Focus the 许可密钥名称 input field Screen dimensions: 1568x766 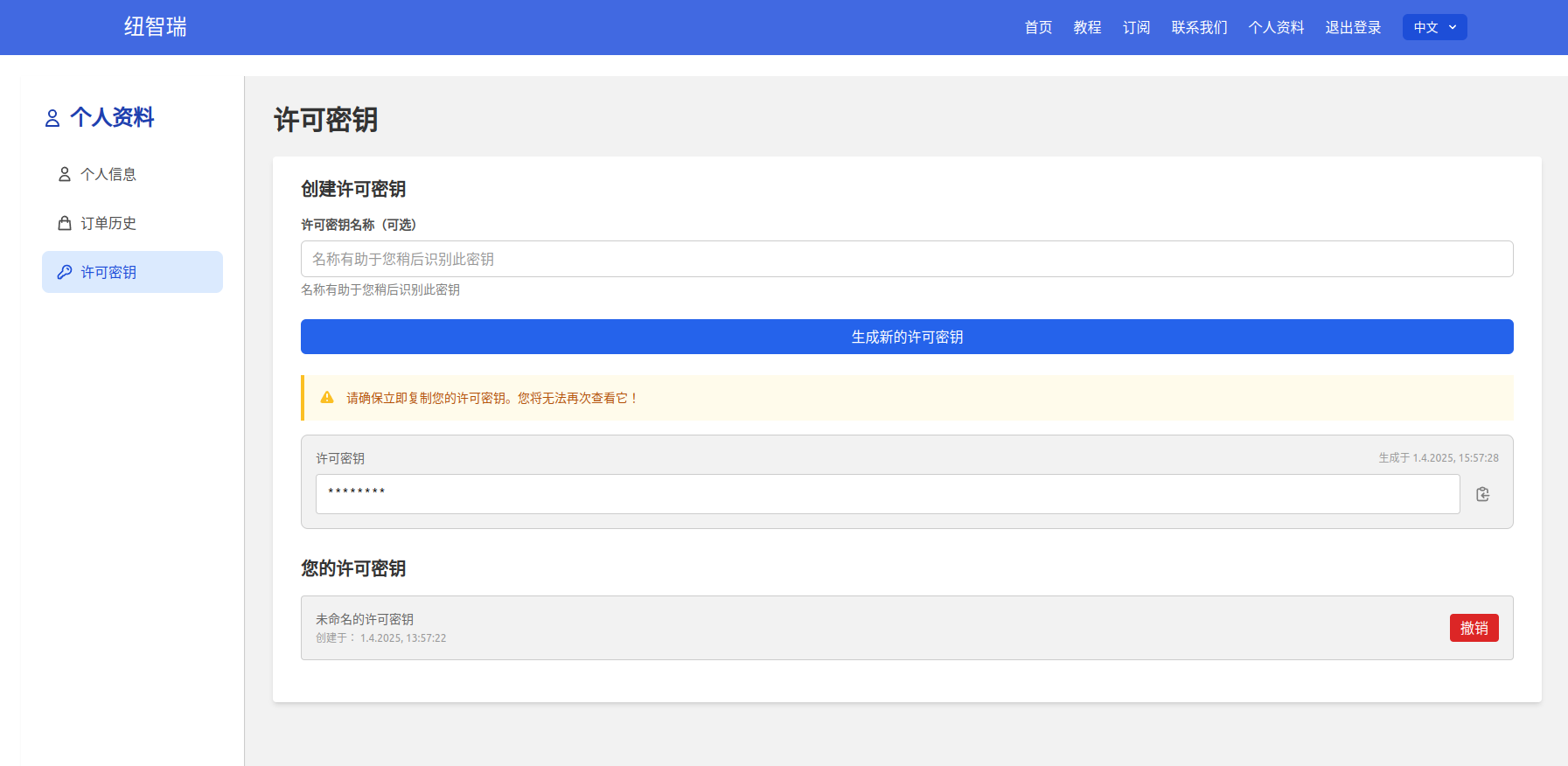907,259
